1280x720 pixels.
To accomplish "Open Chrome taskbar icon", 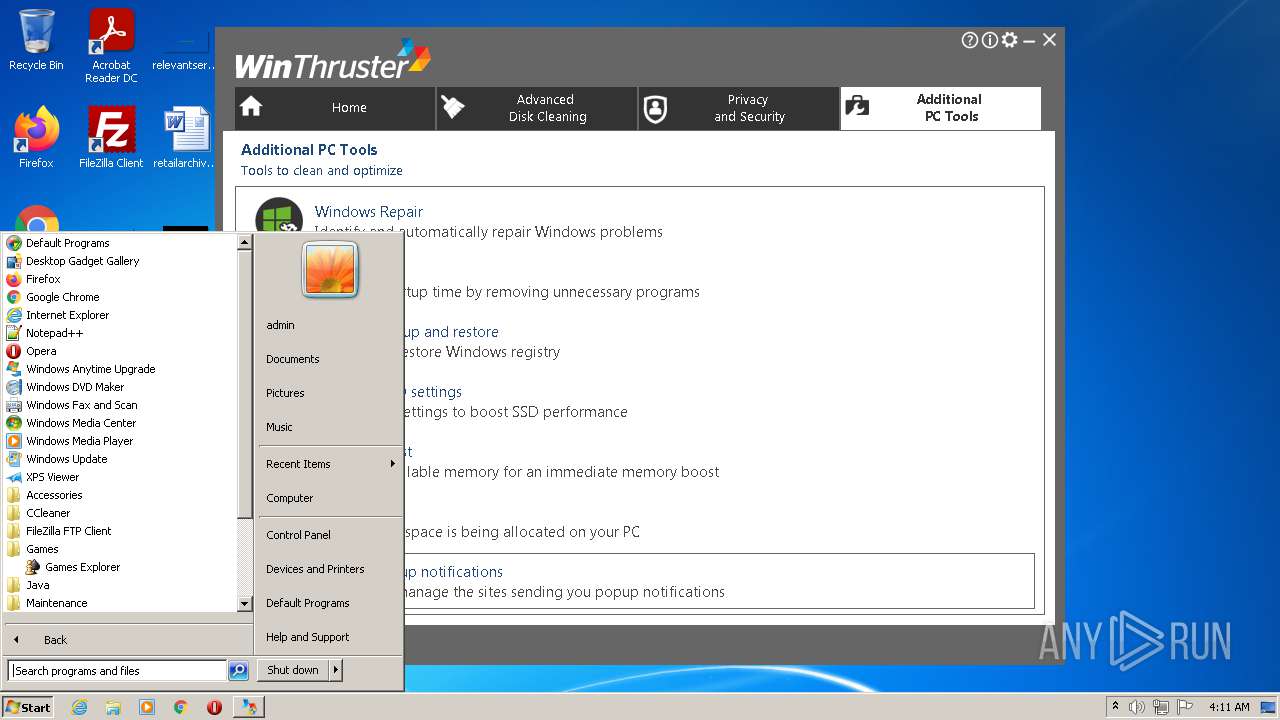I will click(180, 707).
